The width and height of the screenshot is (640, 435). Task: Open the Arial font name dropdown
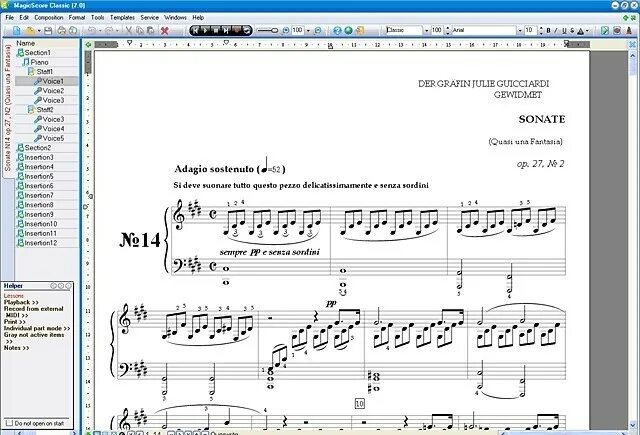click(520, 31)
